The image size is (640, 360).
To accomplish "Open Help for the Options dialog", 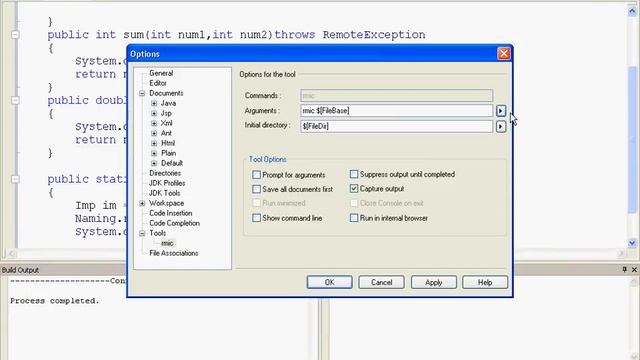I will pyautogui.click(x=485, y=282).
